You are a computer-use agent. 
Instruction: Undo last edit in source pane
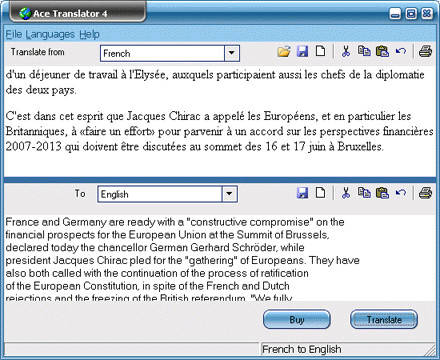click(401, 51)
